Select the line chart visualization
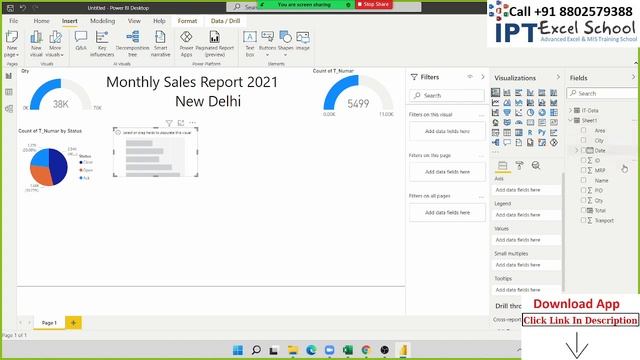The image size is (640, 360). point(496,102)
